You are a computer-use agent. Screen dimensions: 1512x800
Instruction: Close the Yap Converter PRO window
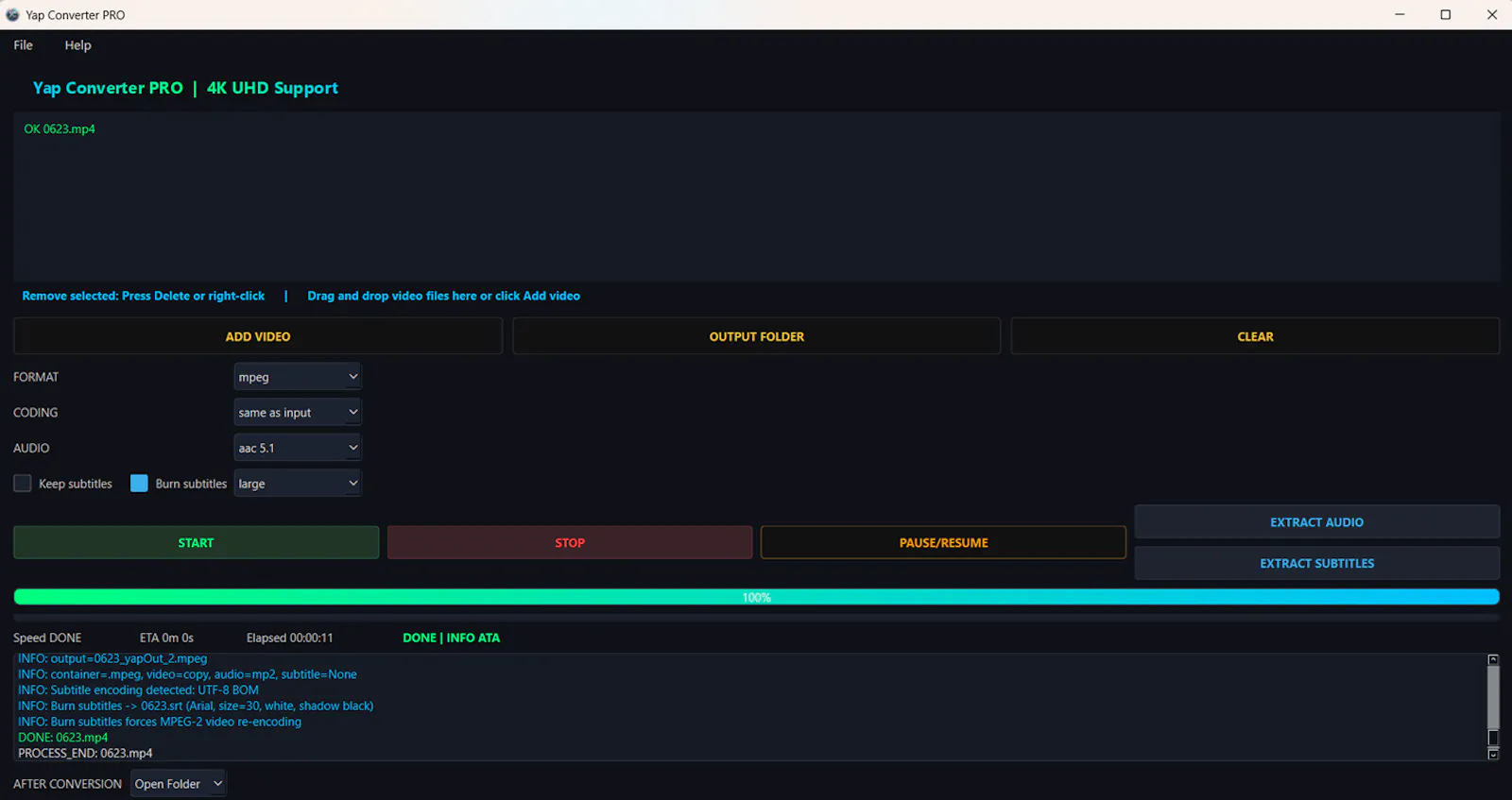1491,15
